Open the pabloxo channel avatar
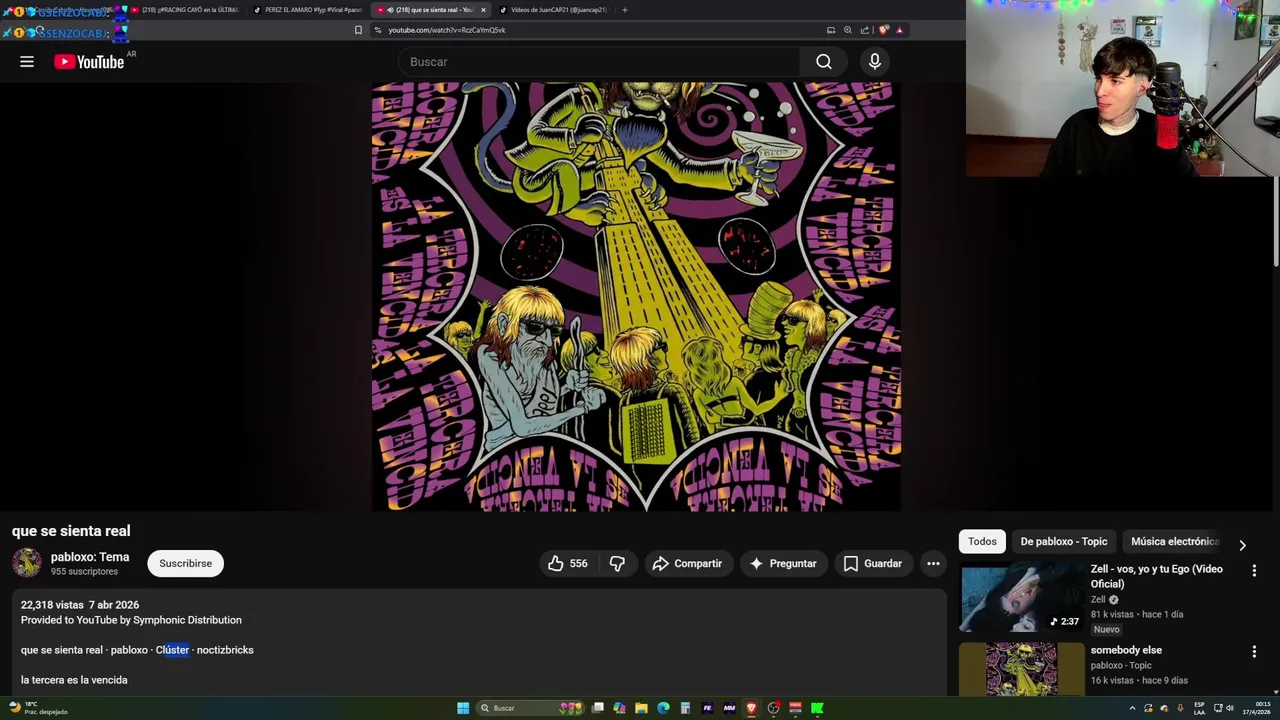Viewport: 1280px width, 720px height. [27, 563]
